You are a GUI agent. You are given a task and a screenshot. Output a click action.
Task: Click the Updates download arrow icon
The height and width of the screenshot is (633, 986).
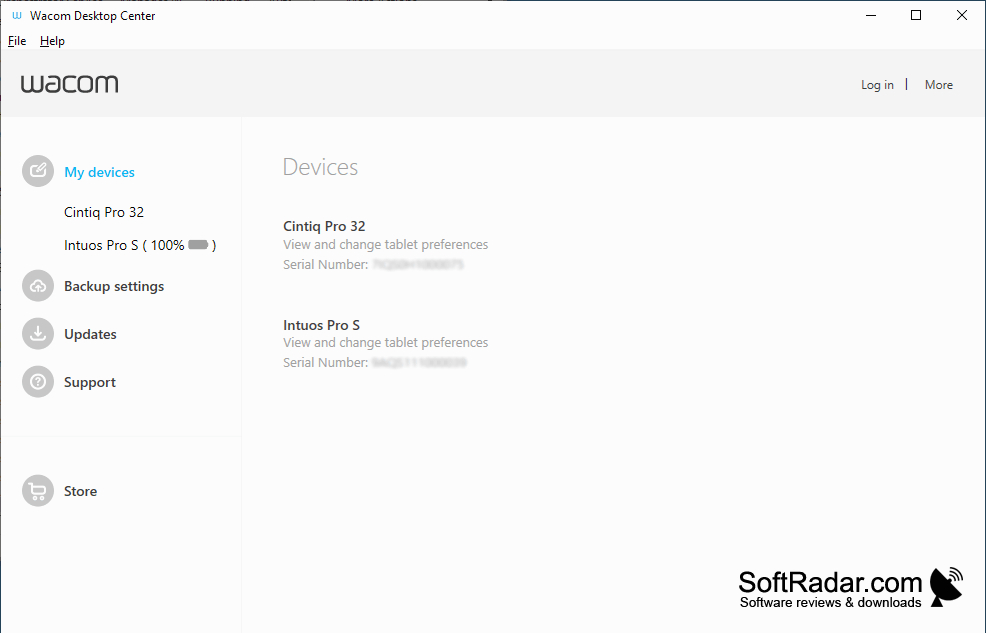(x=38, y=334)
